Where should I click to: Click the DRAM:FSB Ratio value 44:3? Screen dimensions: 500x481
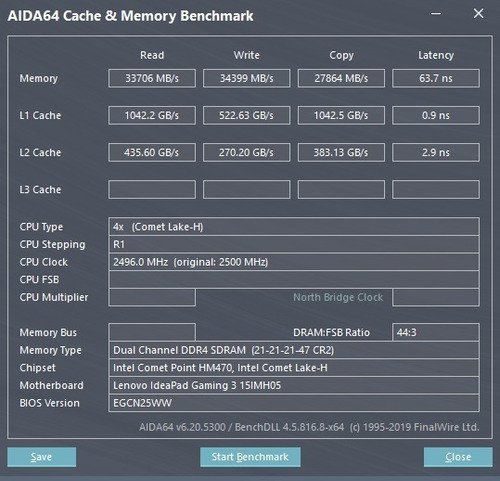coord(436,332)
